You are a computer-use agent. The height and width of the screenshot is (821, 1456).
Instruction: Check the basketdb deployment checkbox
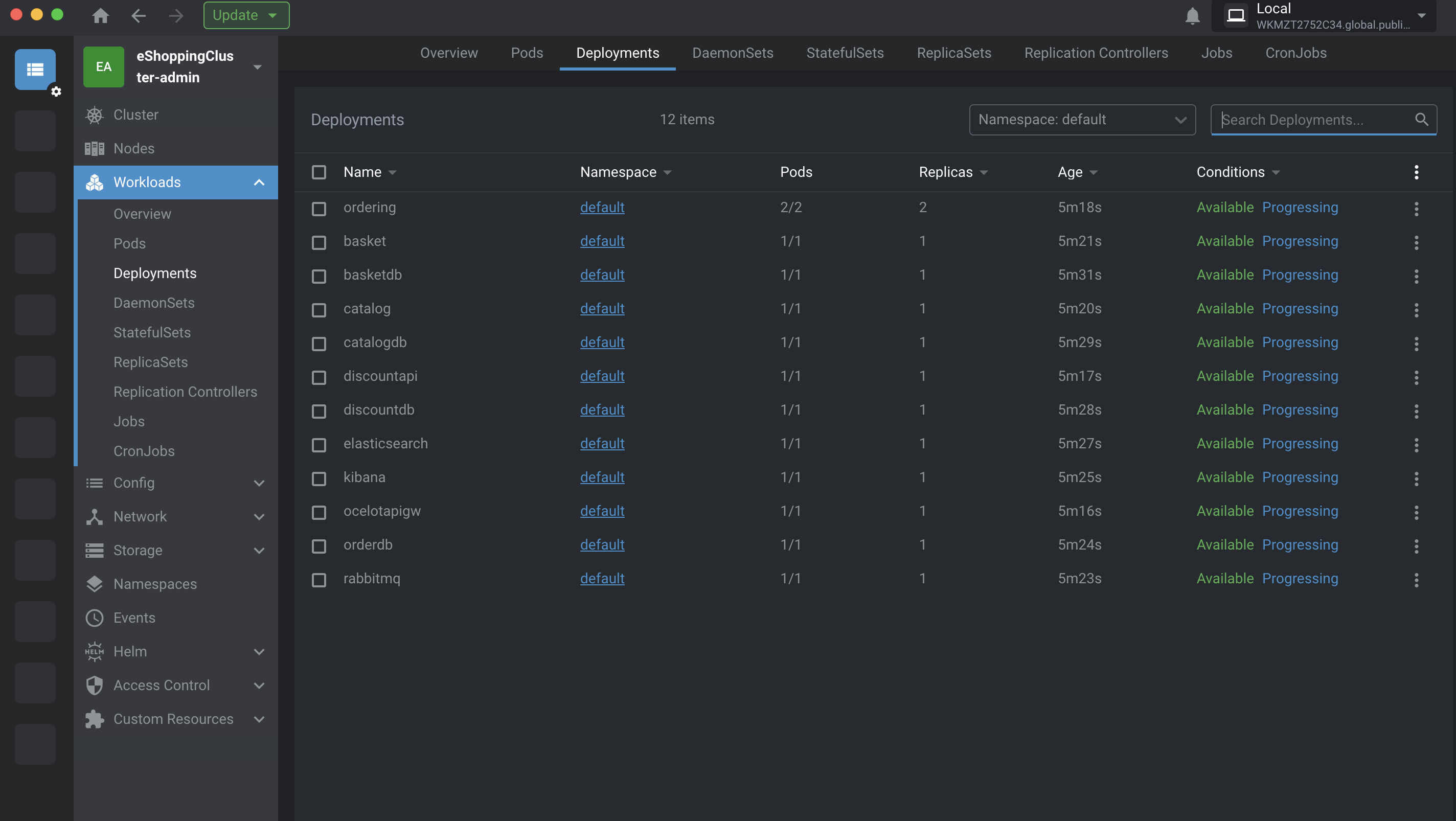tap(319, 276)
